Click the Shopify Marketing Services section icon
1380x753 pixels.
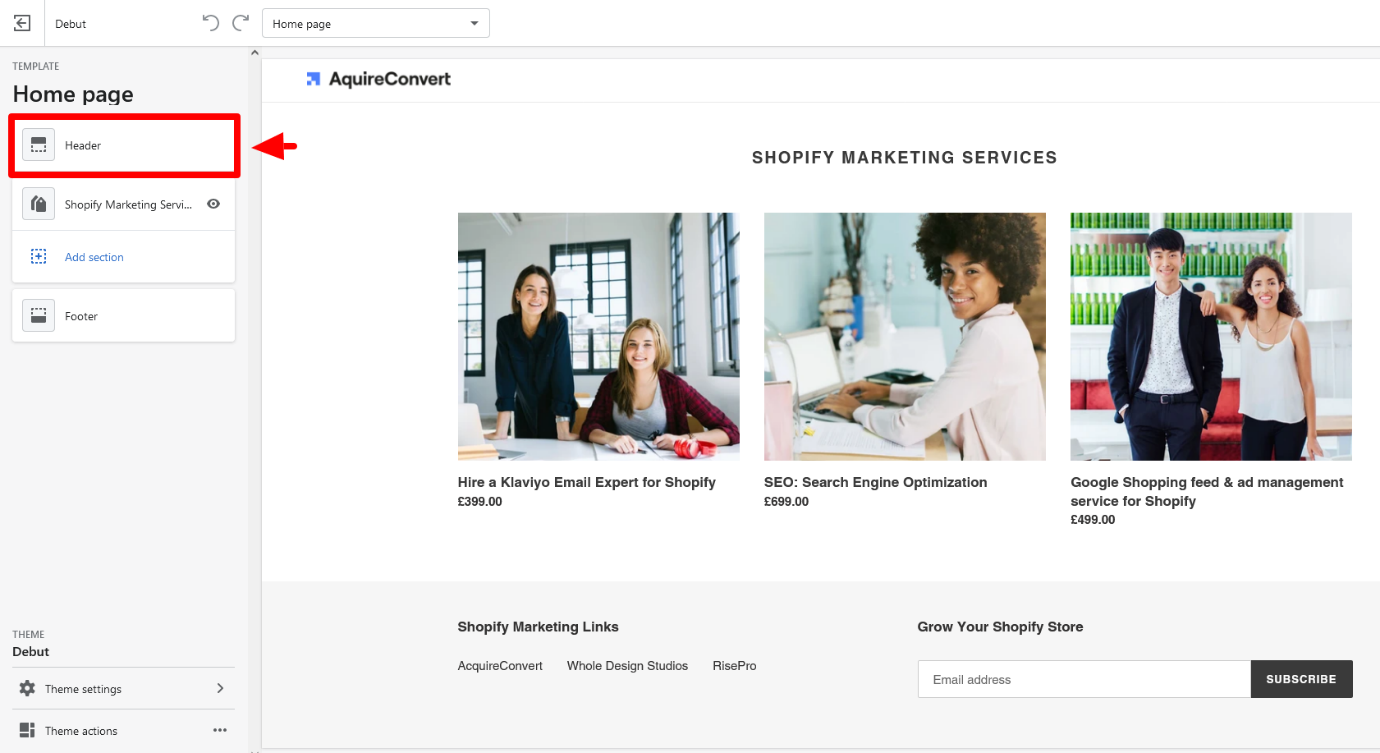[39, 204]
